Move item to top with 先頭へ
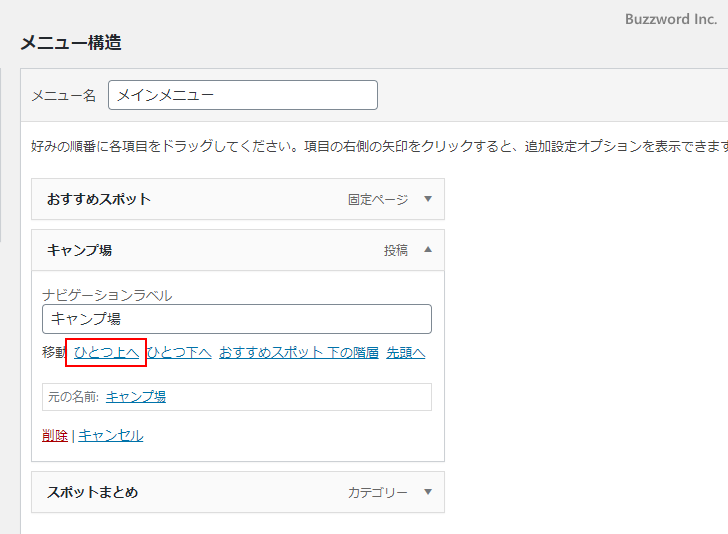Screen dimensions: 728x534 point(405,352)
